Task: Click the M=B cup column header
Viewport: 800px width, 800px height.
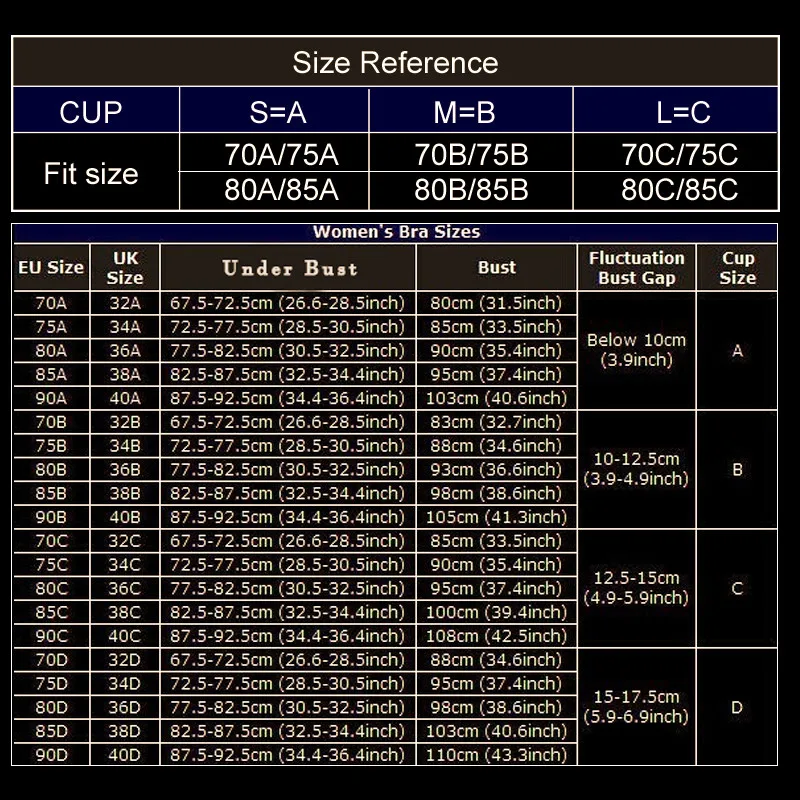Action: [x=471, y=110]
